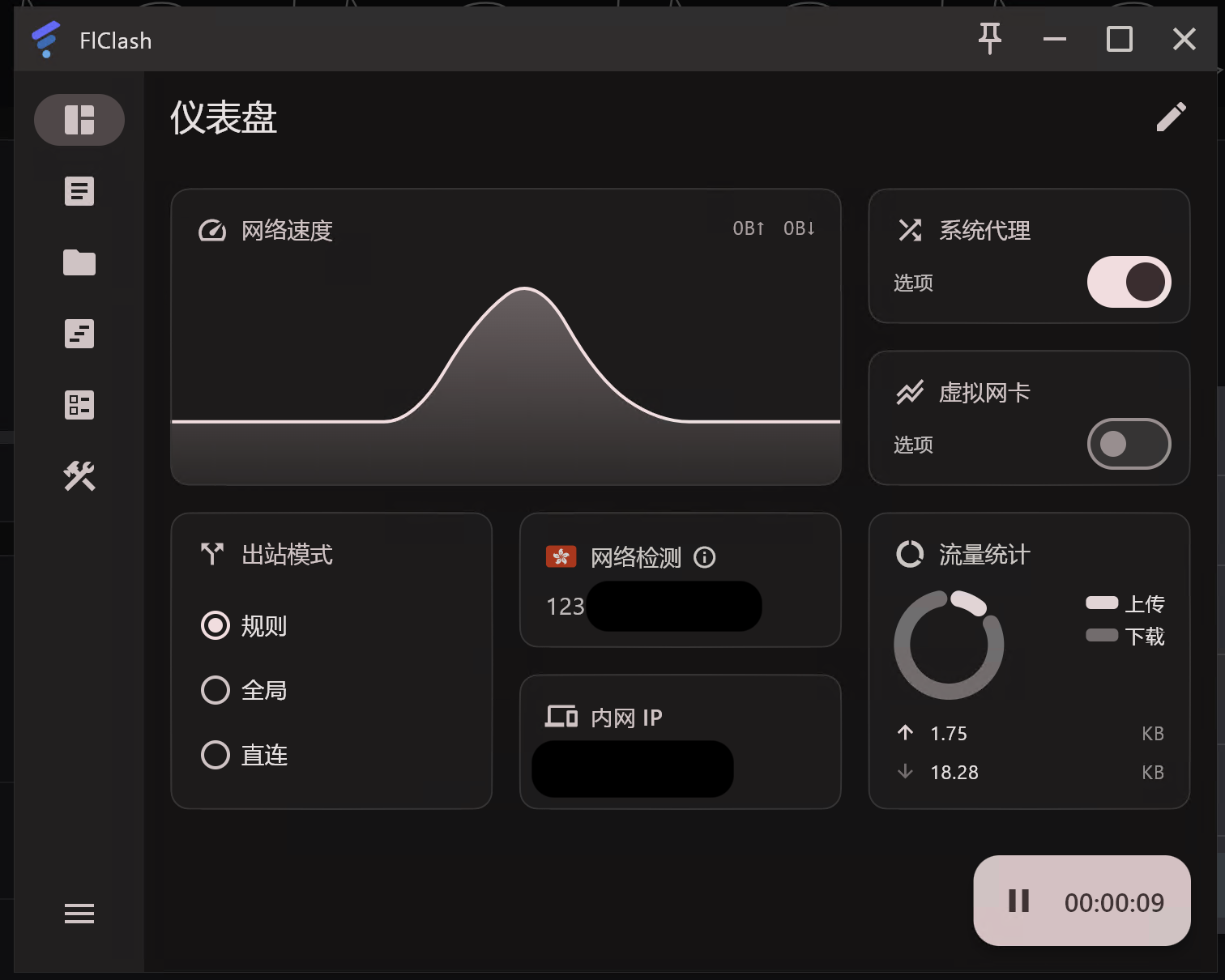
Task: Click the 仪表盘 page heading
Action: point(224,118)
